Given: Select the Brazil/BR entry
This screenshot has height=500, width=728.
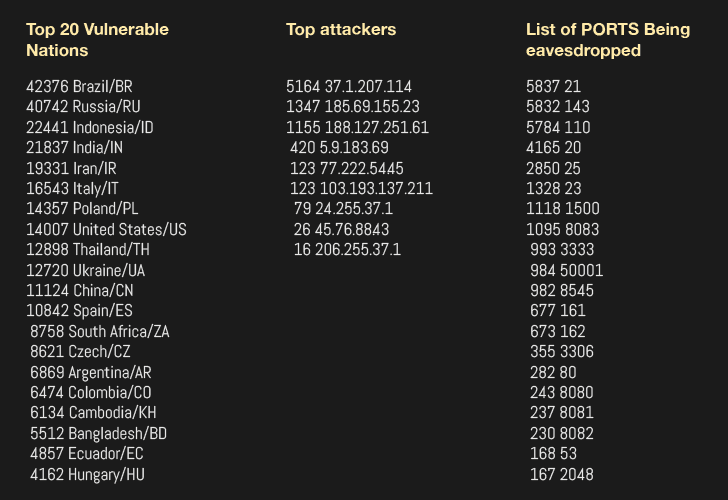Looking at the screenshot, I should tap(79, 86).
